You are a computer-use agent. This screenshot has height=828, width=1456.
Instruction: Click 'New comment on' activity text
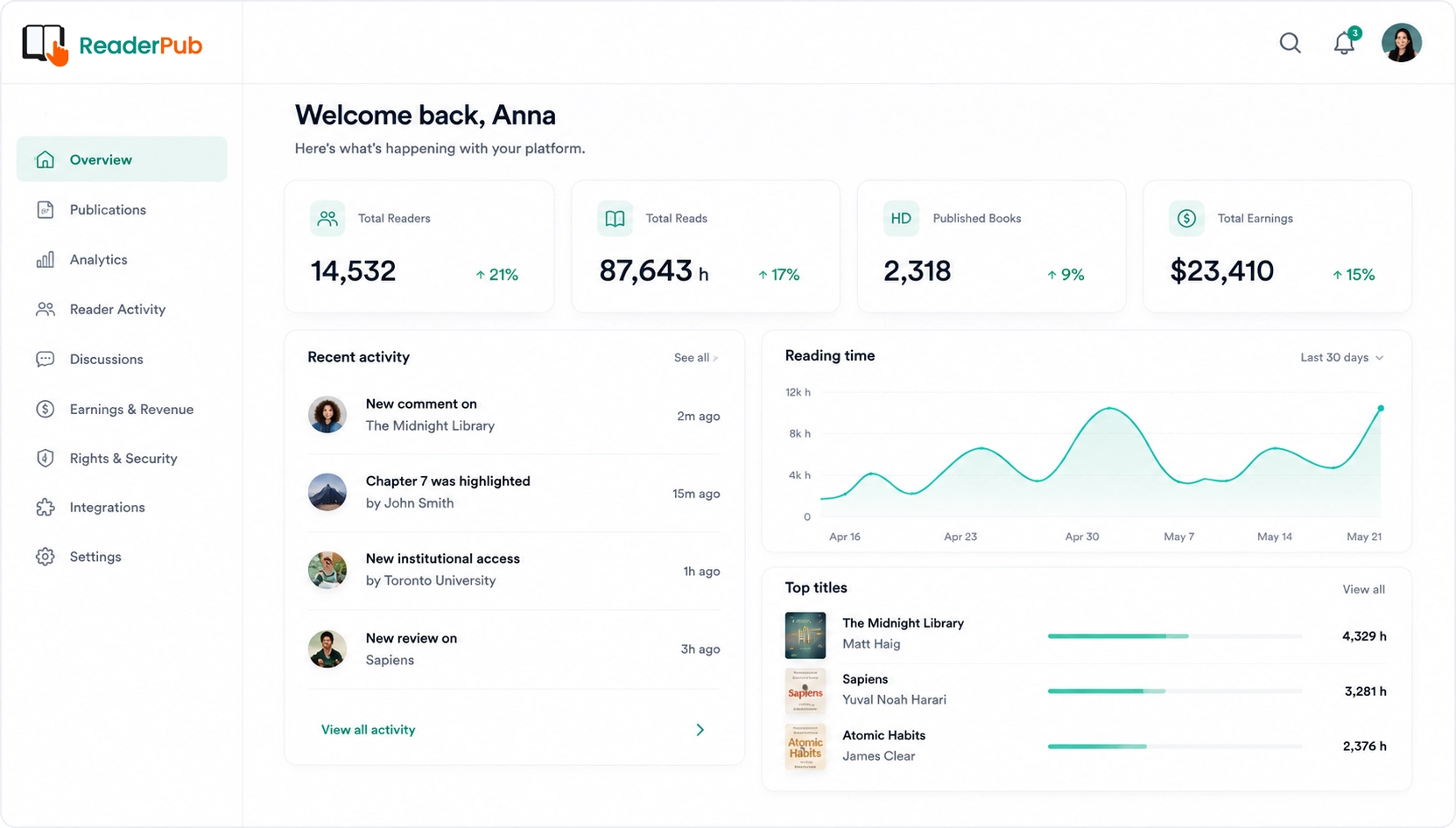(421, 403)
